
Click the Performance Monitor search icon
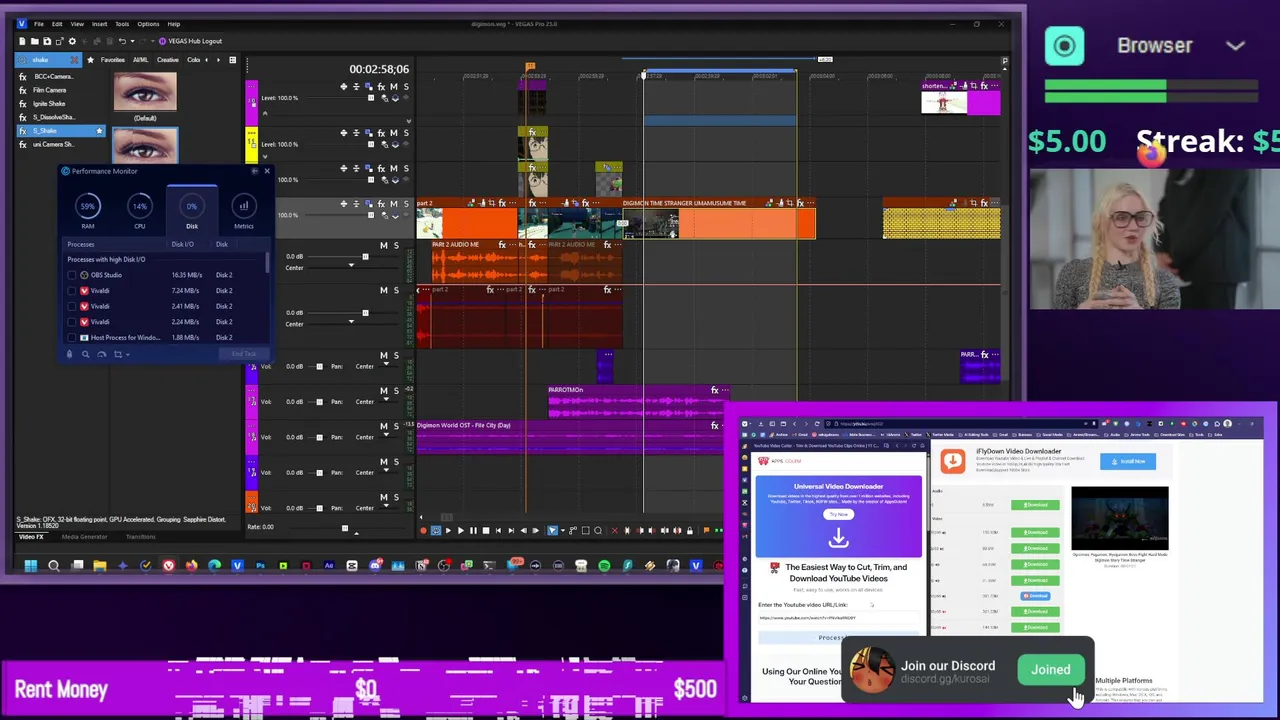[x=85, y=354]
